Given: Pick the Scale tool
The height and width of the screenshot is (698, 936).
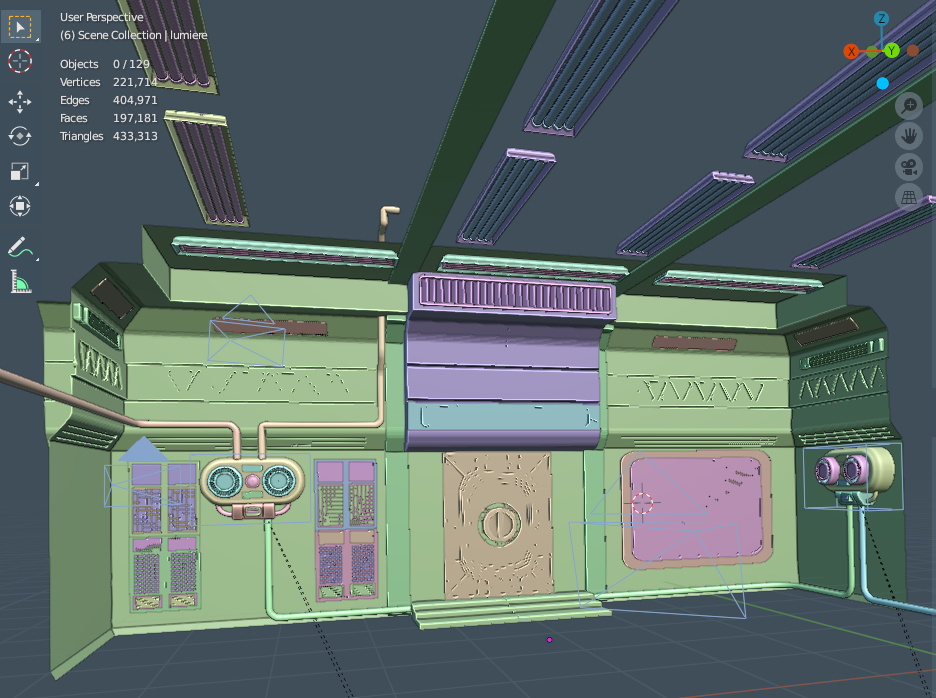Looking at the screenshot, I should (x=20, y=172).
